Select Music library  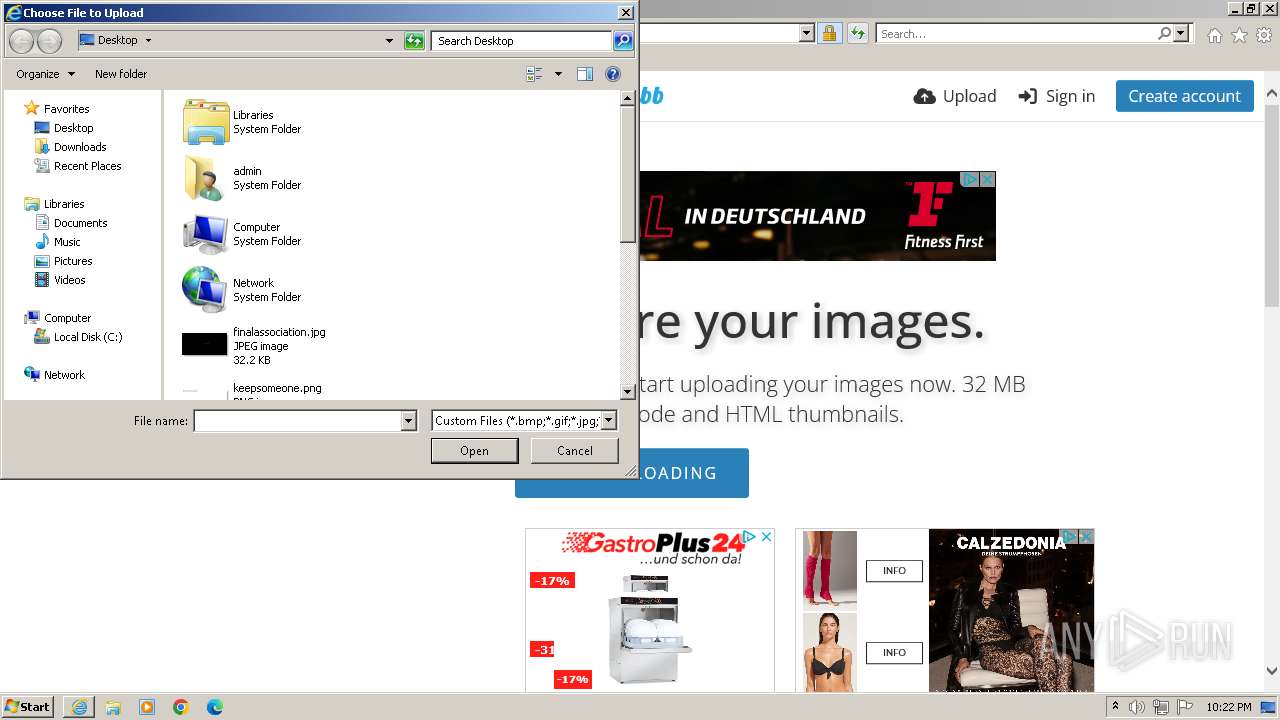click(x=67, y=242)
